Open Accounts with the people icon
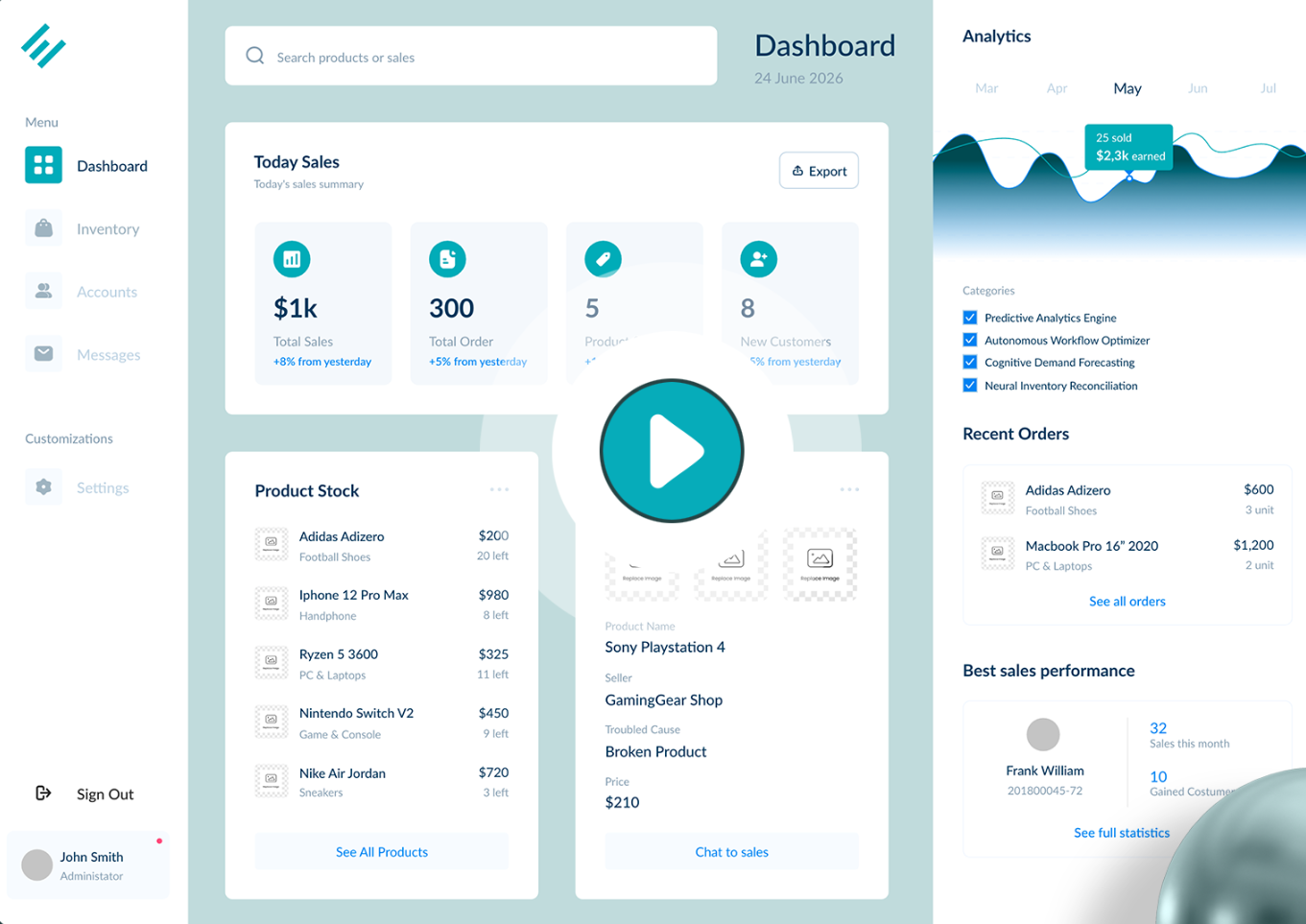The image size is (1306, 924). [x=42, y=291]
